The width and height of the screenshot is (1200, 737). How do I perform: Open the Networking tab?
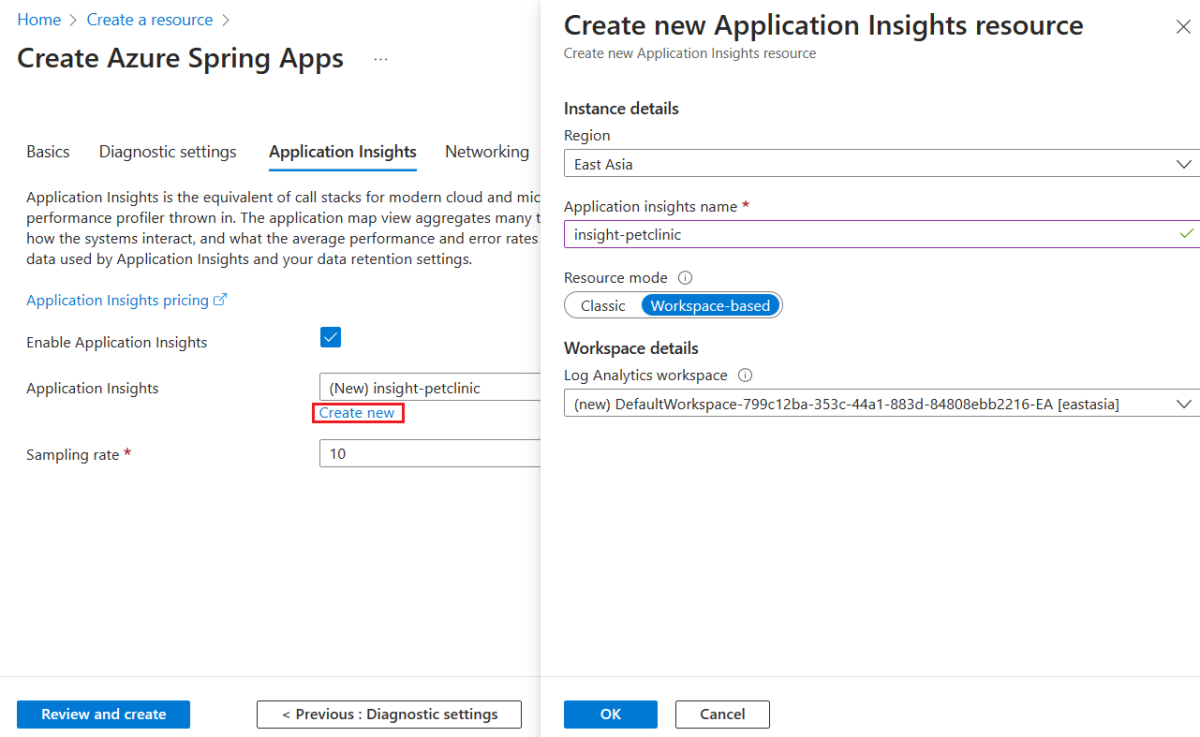click(487, 152)
